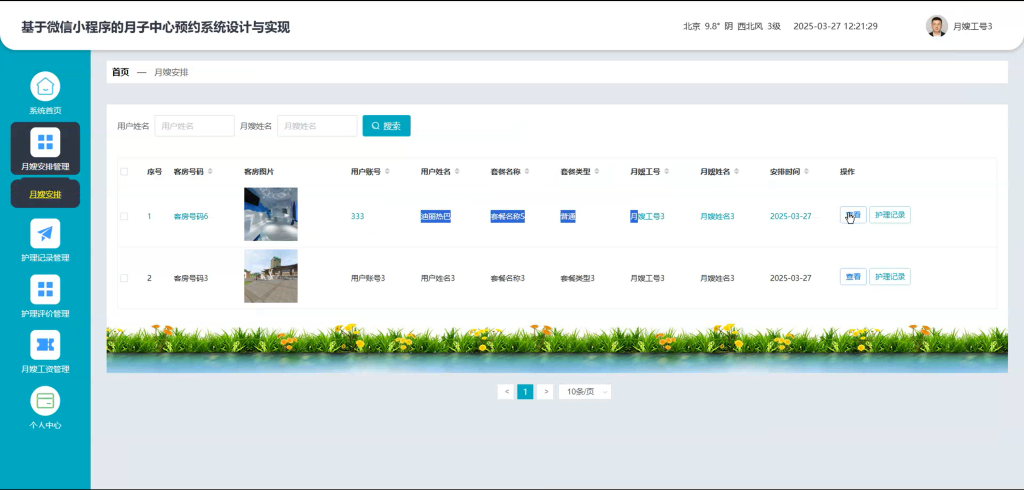Click the 月嫂工号3 username in header
Viewport: 1024px width, 490px height.
[972, 26]
